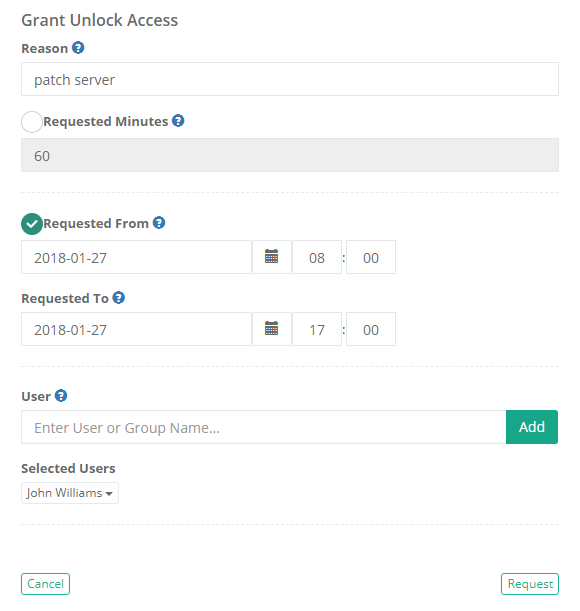The height and width of the screenshot is (611, 580).
Task: Click the Requested To label text
Action: click(x=65, y=298)
